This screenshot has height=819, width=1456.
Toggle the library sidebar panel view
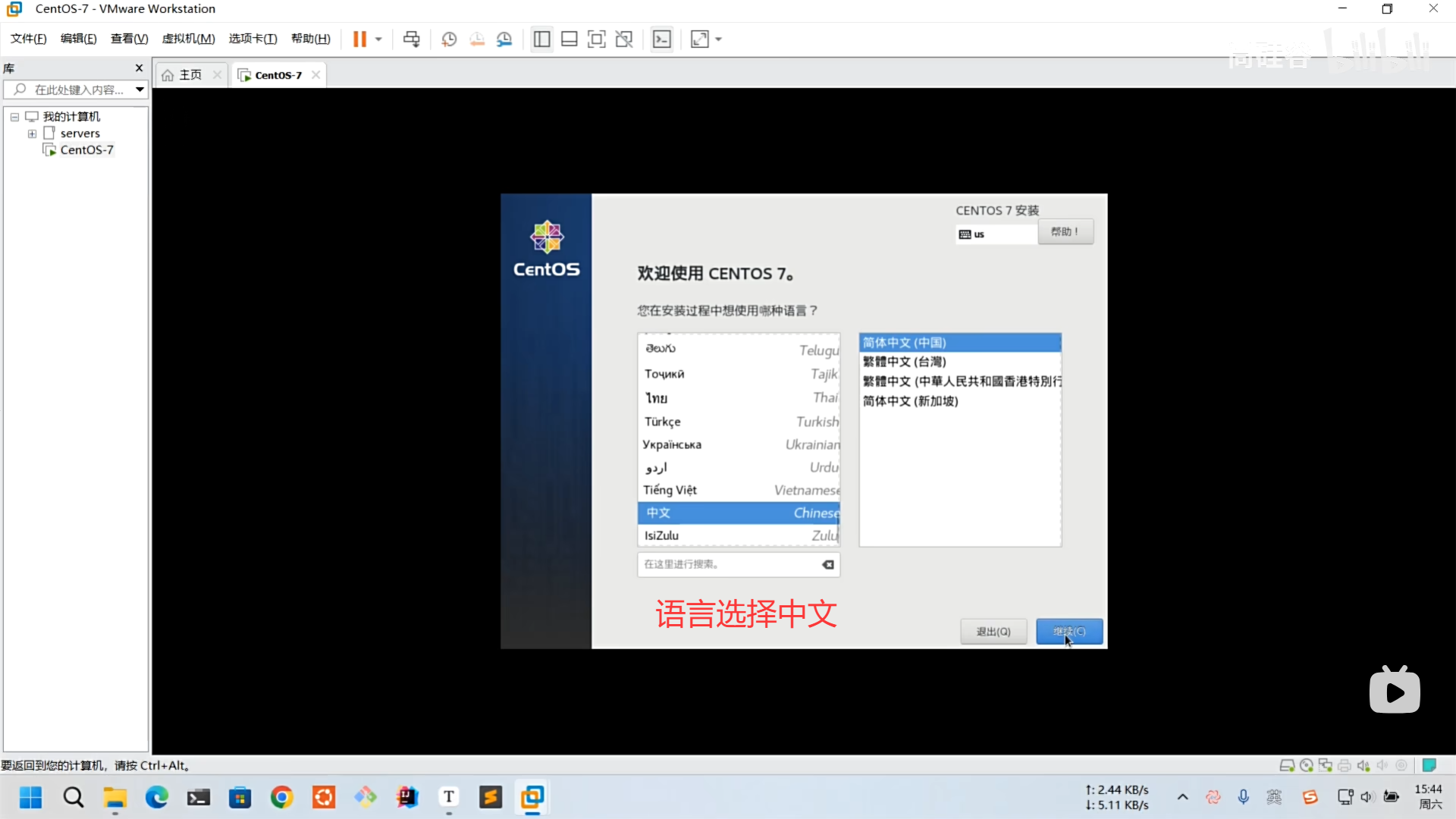click(x=541, y=39)
